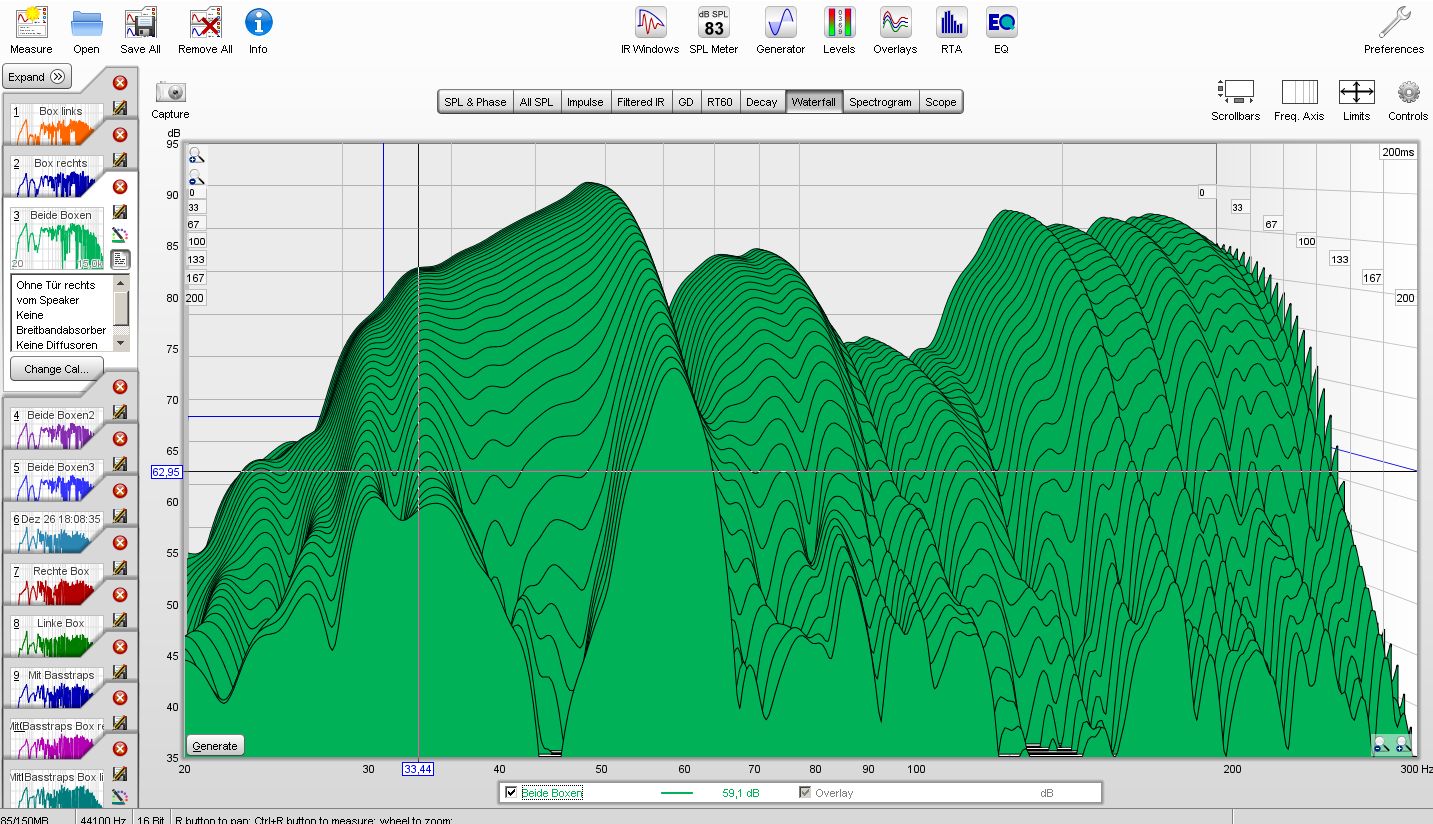This screenshot has width=1433, height=824.
Task: Select the Rechte Box measurement thumbnail
Action: coord(57,584)
